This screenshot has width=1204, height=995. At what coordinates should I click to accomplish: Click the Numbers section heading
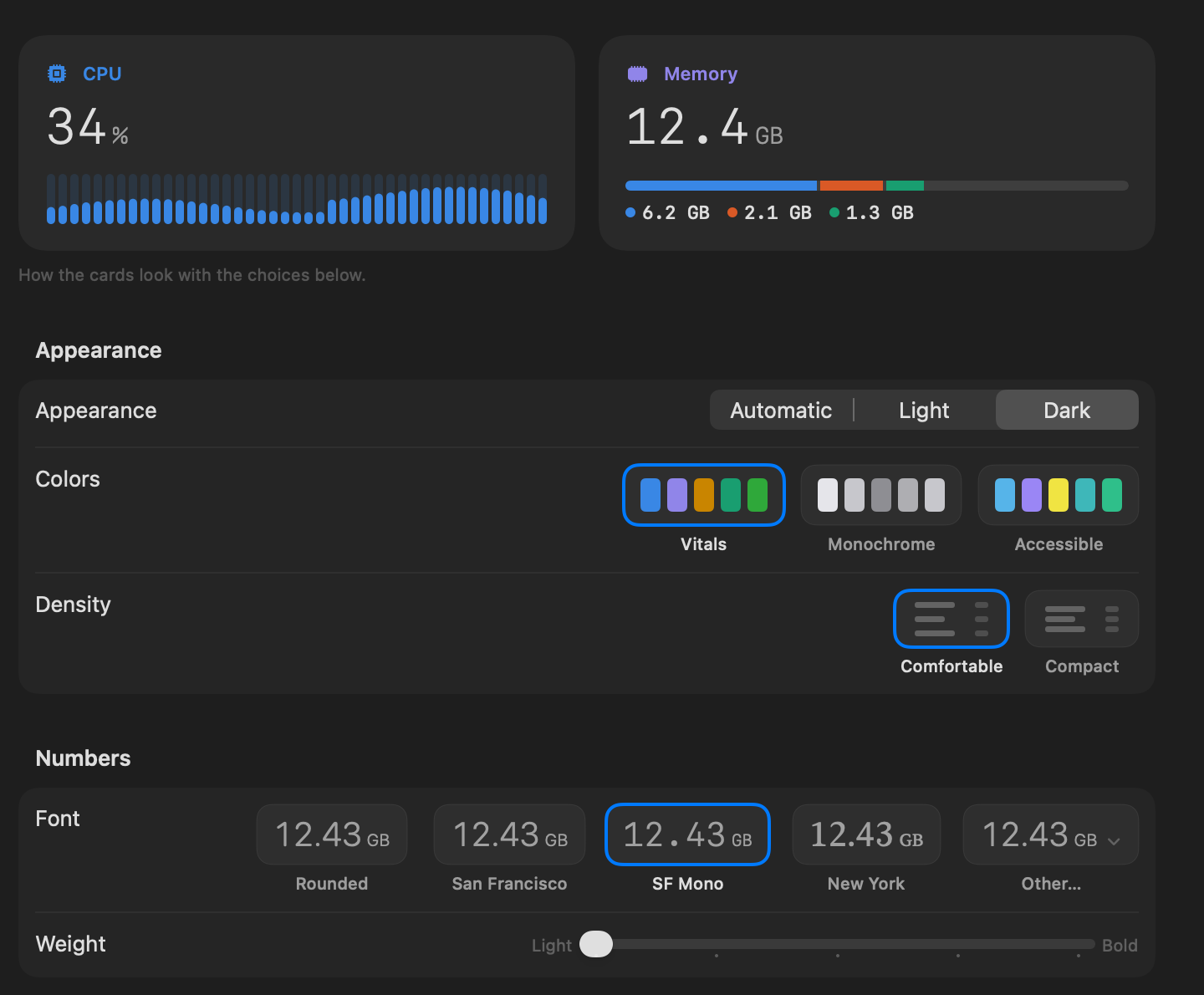83,758
